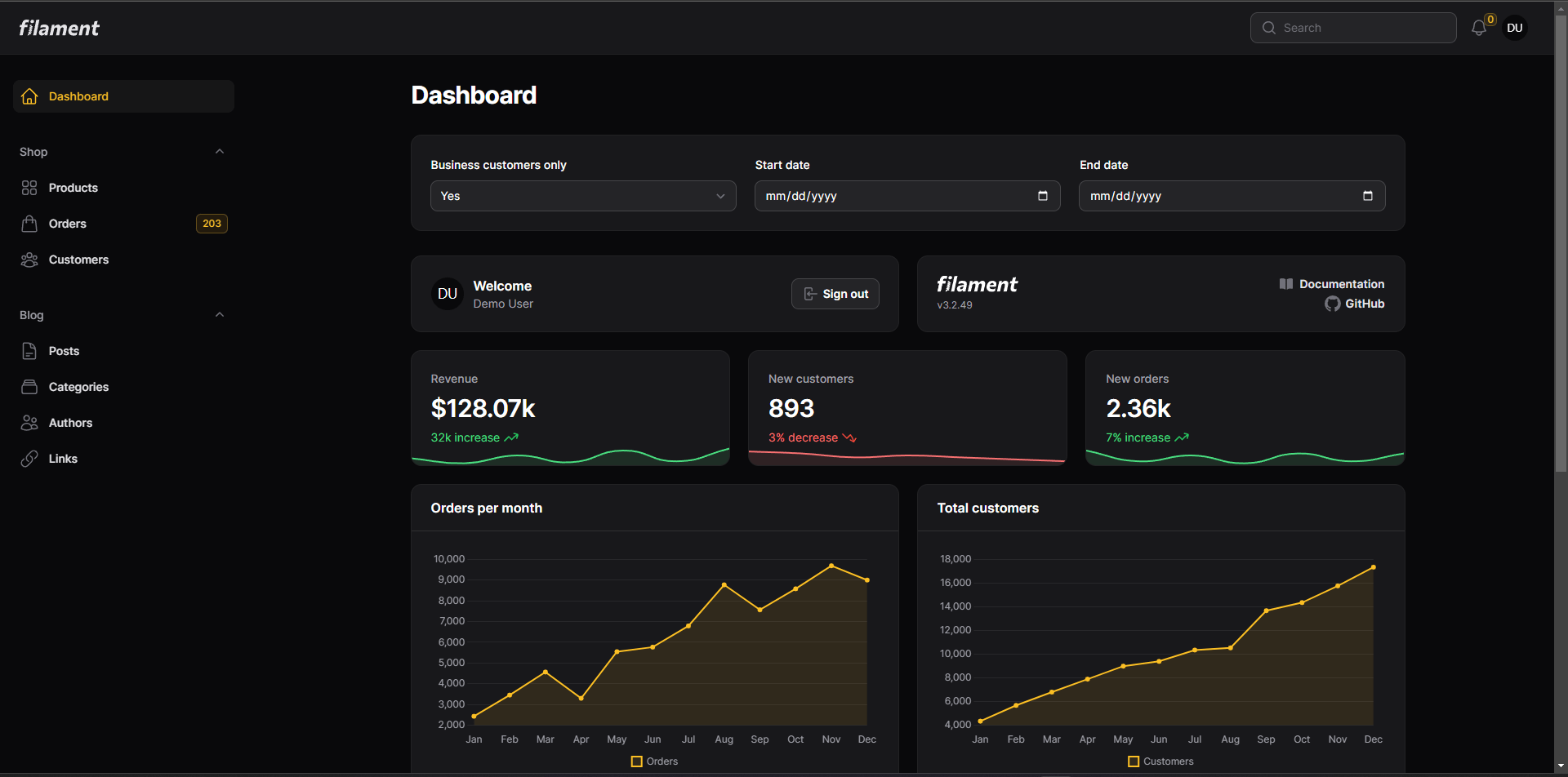Open the Documentation link
Image resolution: width=1568 pixels, height=777 pixels.
pyautogui.click(x=1332, y=284)
